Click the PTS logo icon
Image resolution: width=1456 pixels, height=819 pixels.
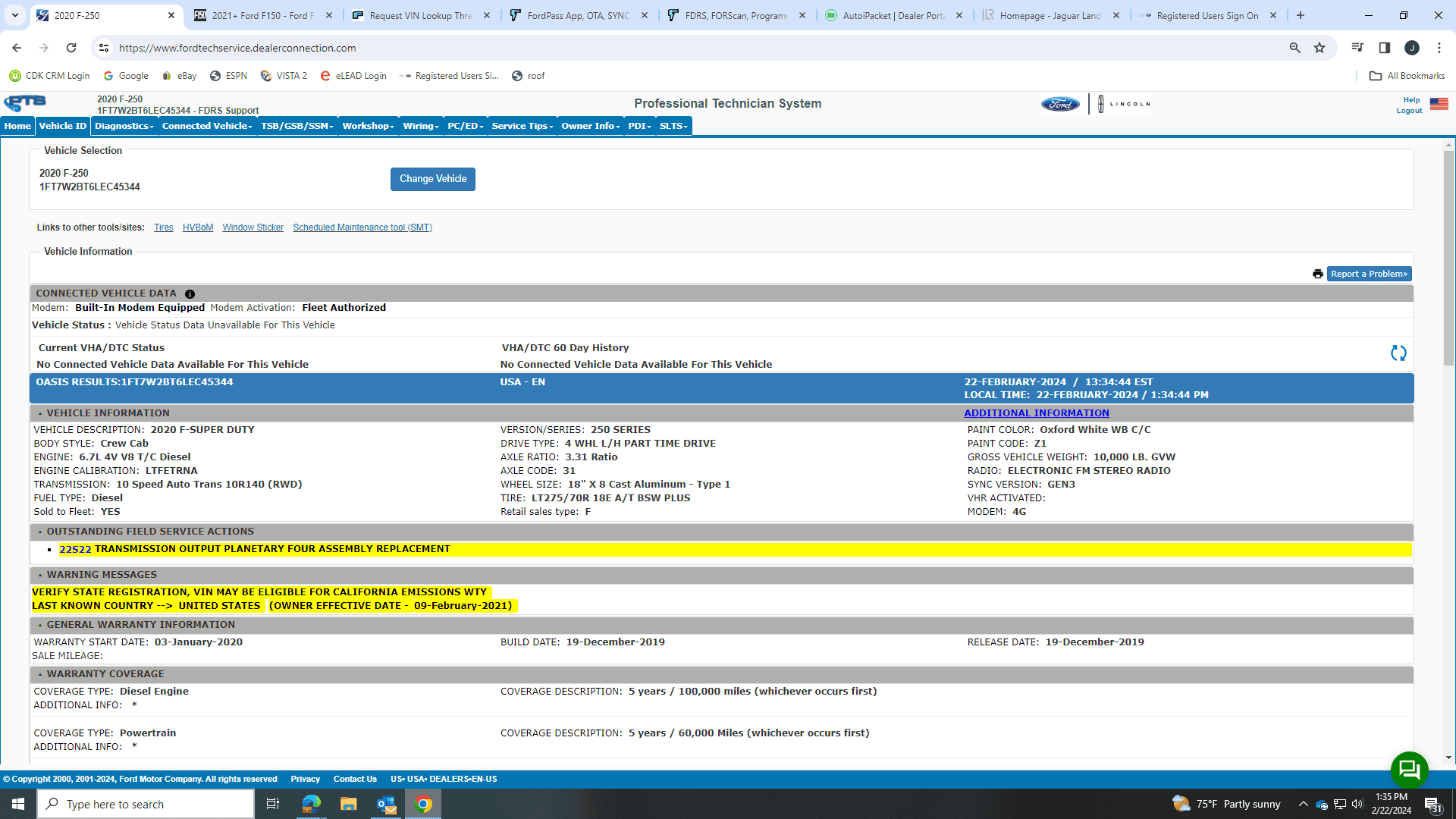coord(25,103)
